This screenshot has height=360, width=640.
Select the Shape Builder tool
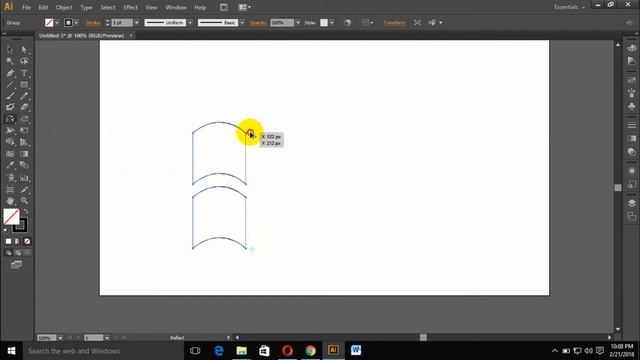pos(10,142)
